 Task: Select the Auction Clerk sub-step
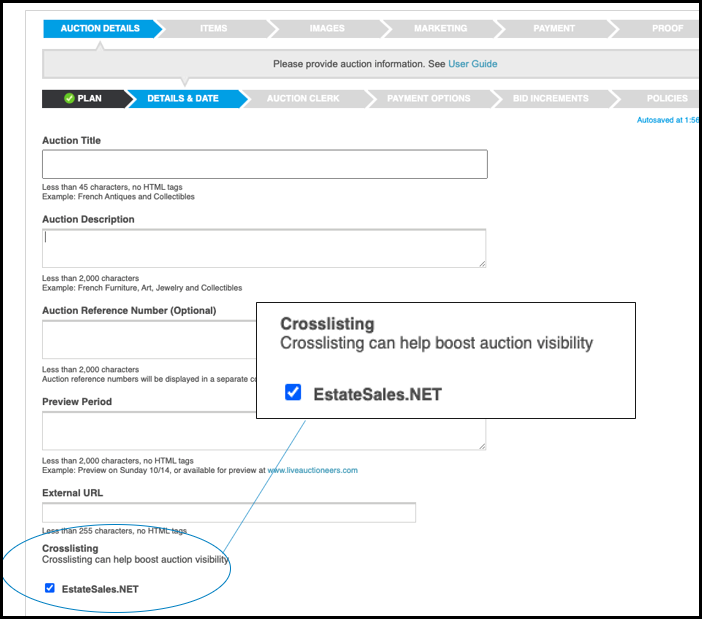(303, 99)
